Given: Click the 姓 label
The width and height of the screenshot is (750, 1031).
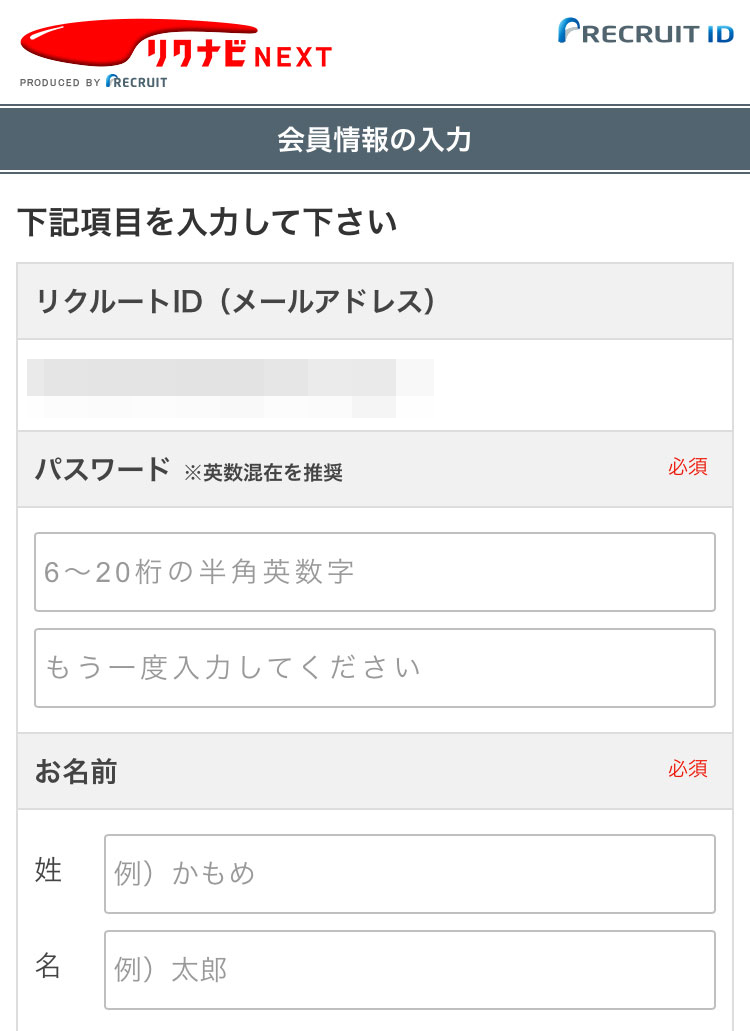Looking at the screenshot, I should [48, 870].
